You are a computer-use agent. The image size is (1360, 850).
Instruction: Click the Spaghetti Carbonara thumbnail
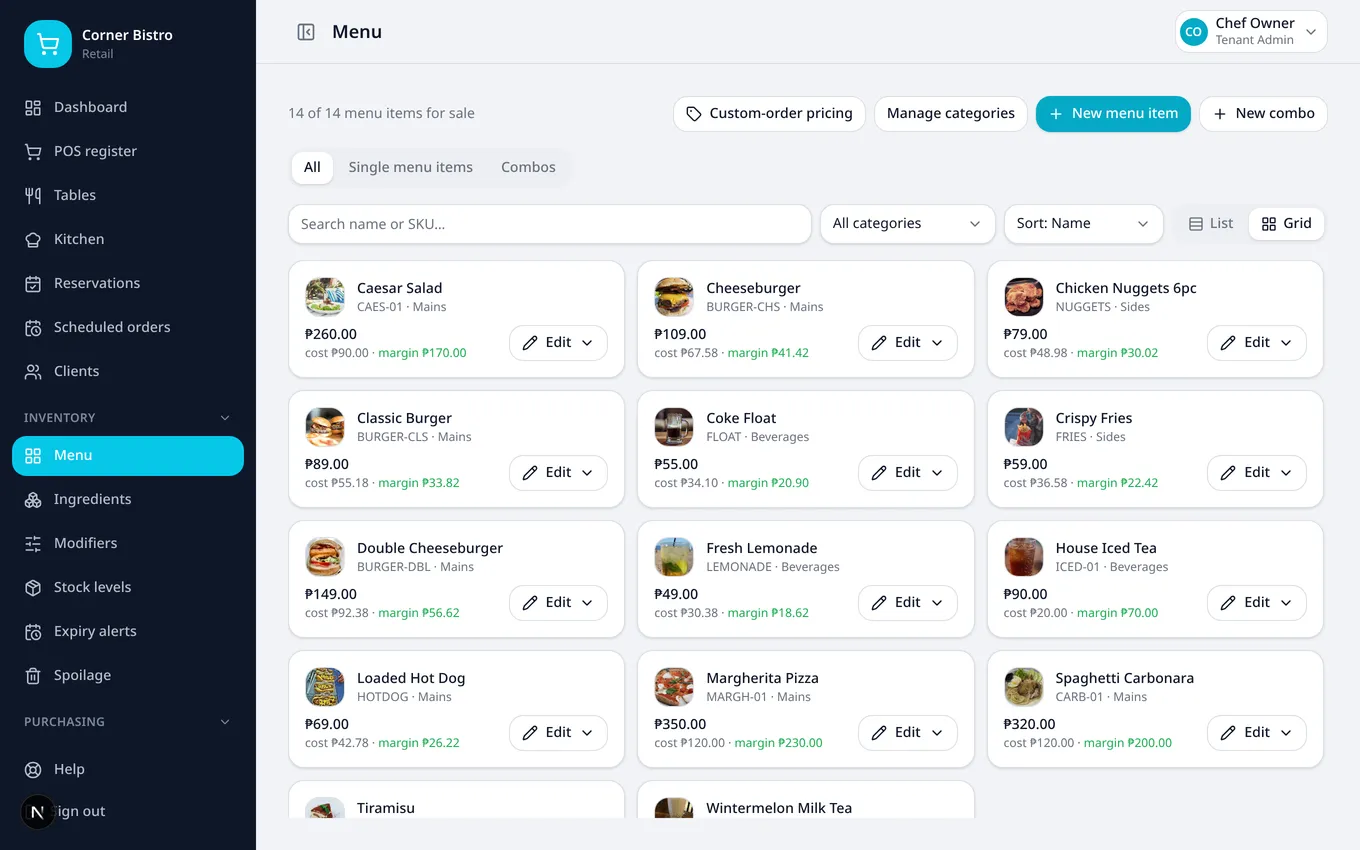click(x=1024, y=687)
